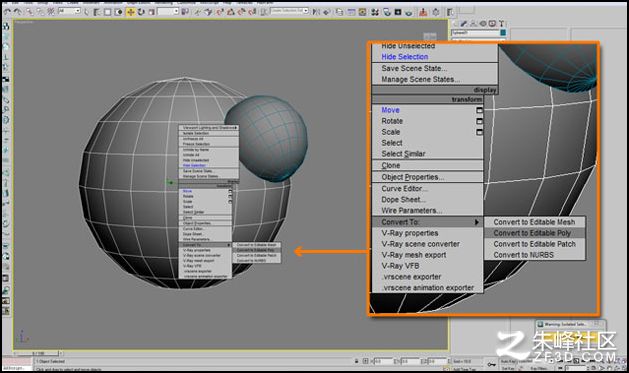Switch to the Motion command panel tab

(483, 24)
